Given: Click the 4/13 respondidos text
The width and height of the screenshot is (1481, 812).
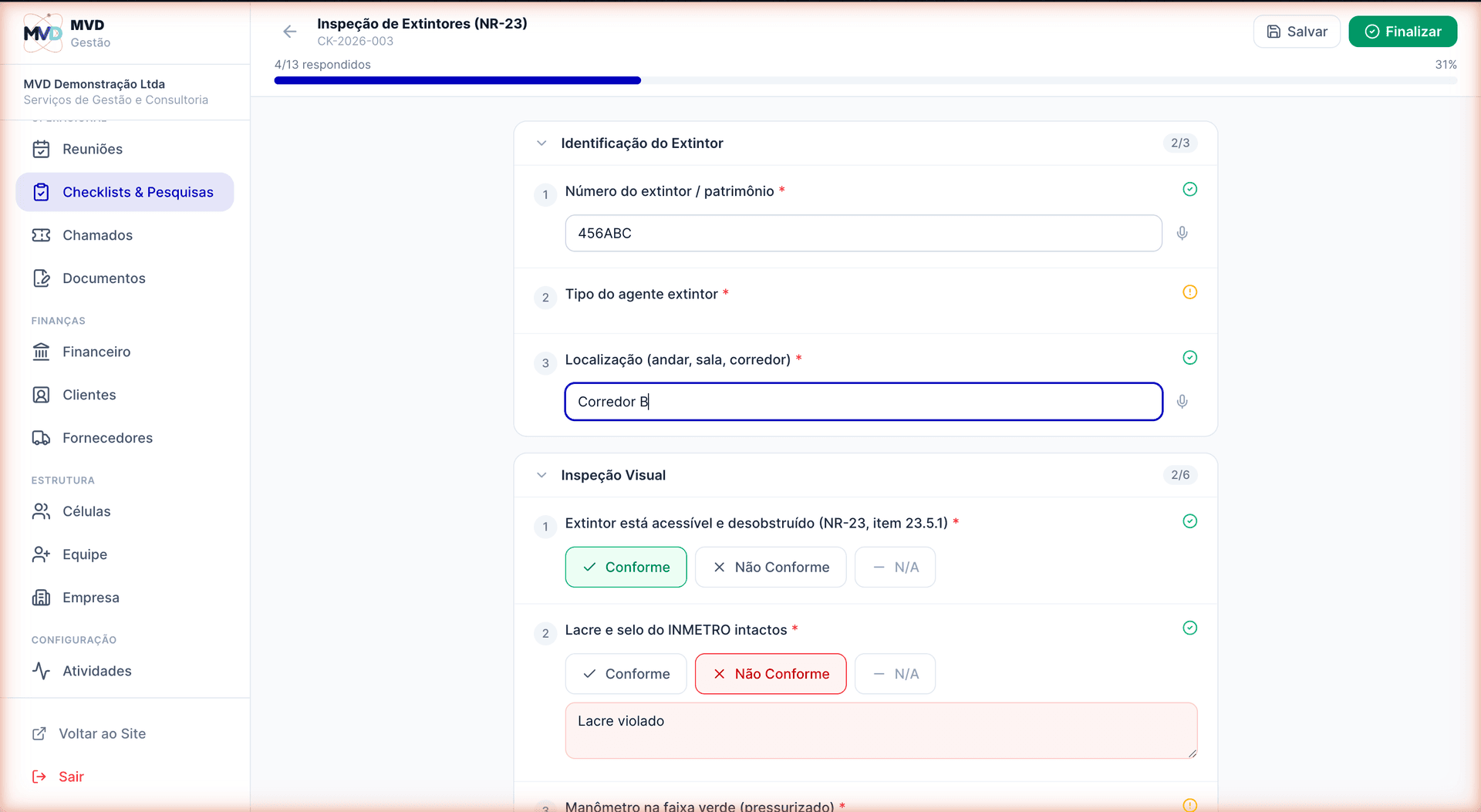Looking at the screenshot, I should (322, 65).
